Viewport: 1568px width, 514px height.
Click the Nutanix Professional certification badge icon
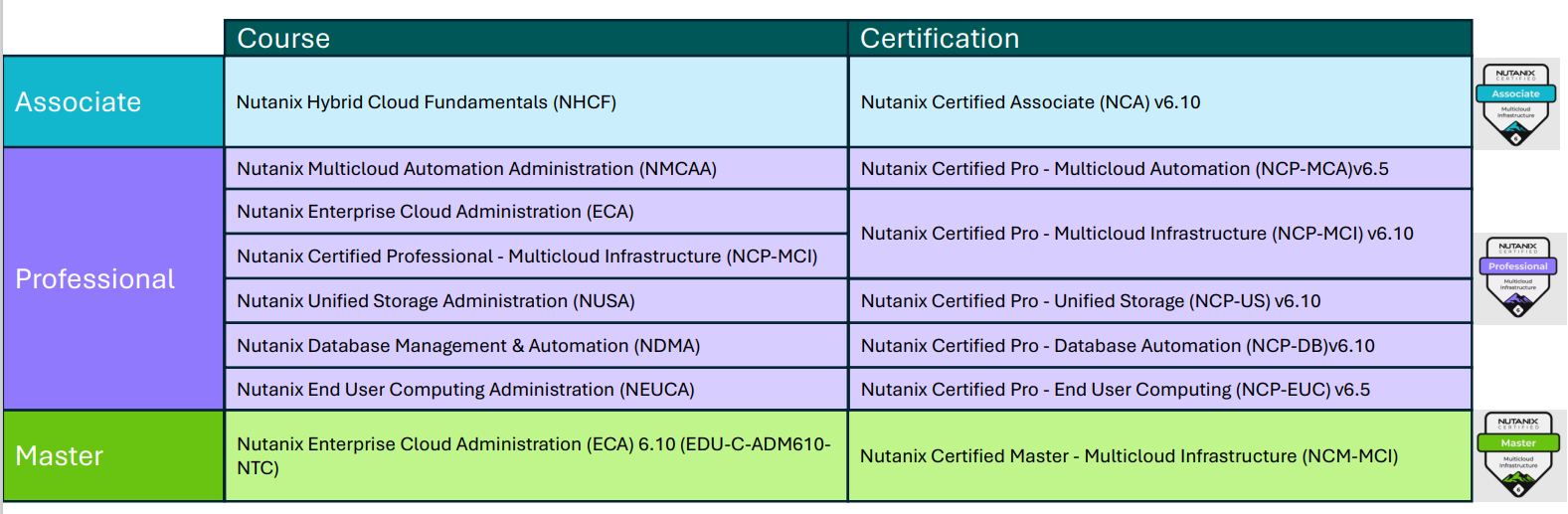pos(1517,277)
